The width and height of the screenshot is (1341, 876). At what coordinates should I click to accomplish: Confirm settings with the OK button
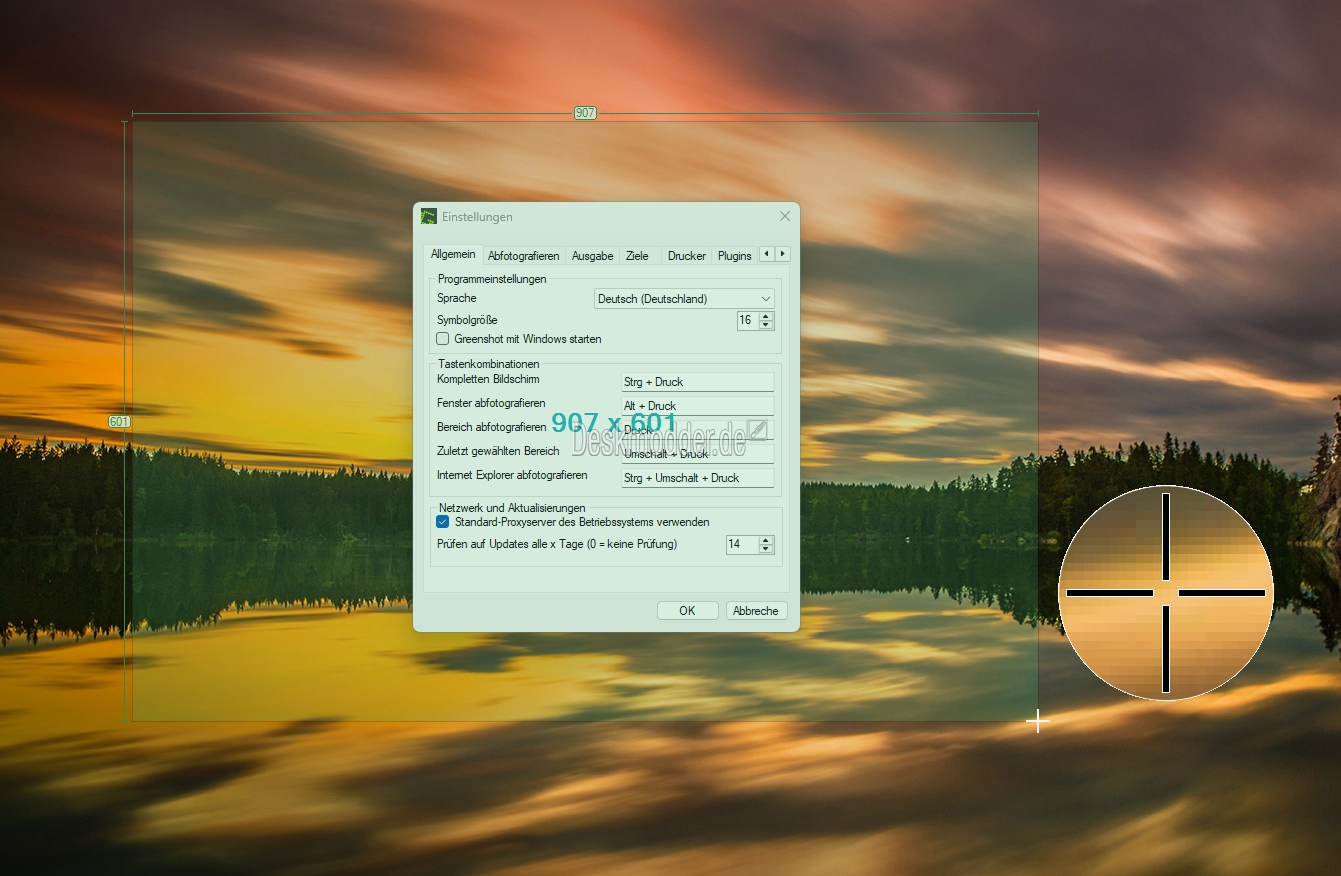[687, 611]
